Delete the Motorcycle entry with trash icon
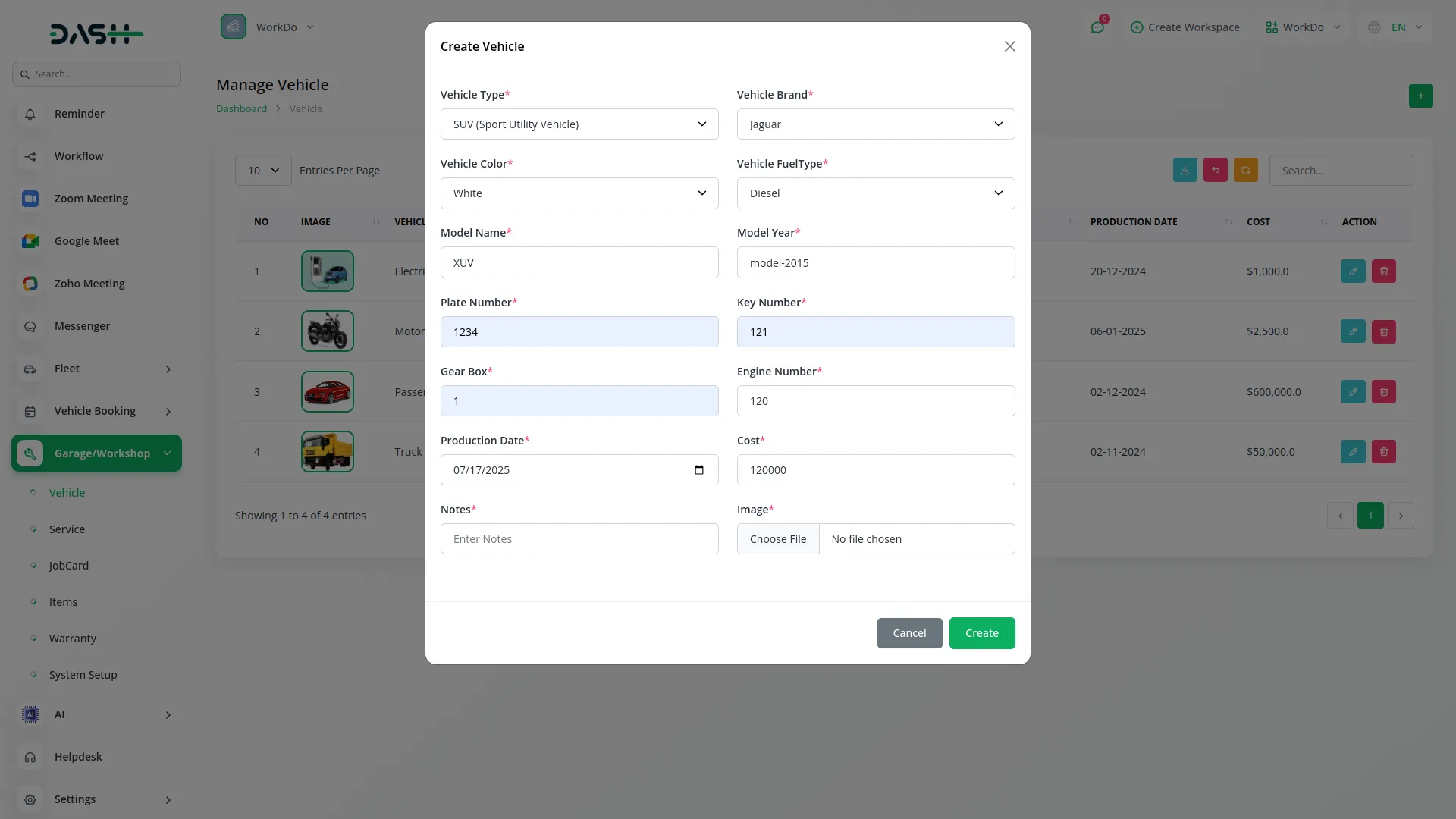 click(1383, 331)
